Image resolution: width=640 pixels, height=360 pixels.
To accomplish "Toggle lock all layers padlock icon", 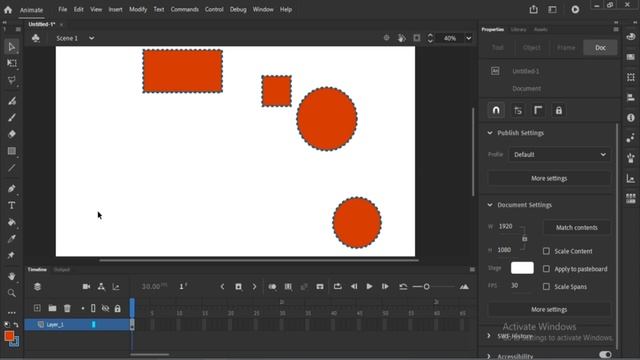I will click(118, 309).
